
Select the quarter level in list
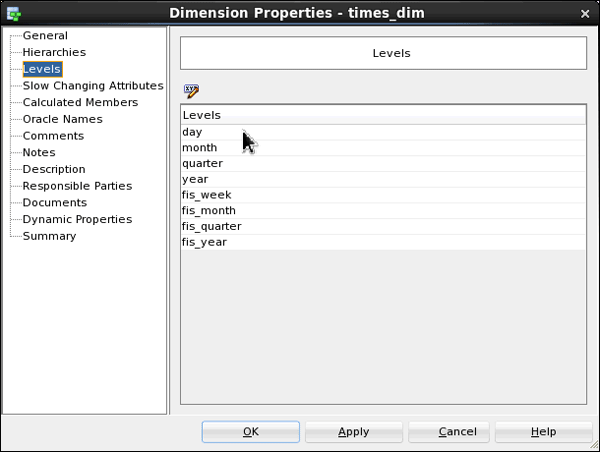click(202, 163)
